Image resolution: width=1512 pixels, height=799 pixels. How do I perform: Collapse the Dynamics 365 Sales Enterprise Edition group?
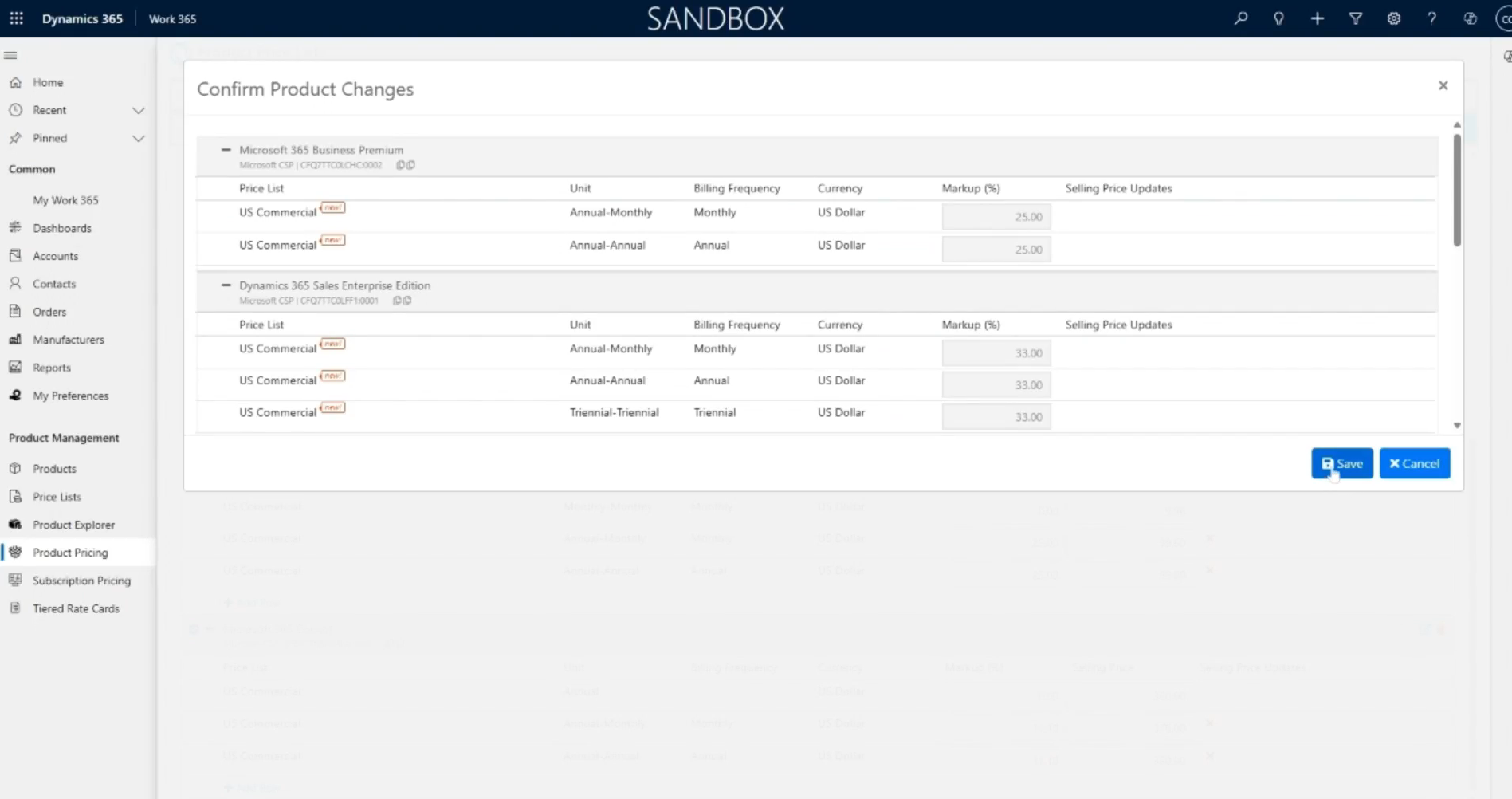226,285
